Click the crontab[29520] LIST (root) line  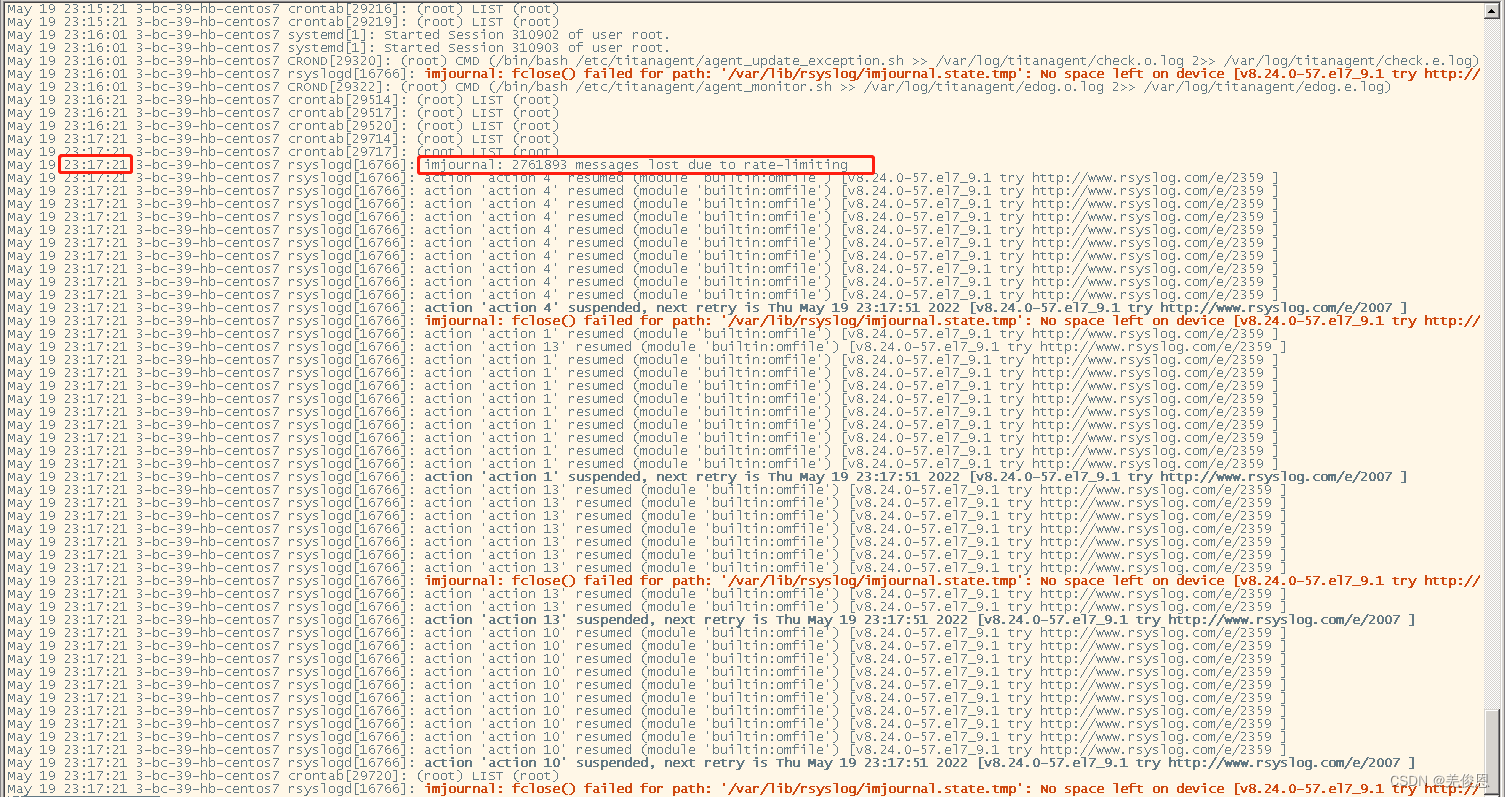(283, 125)
